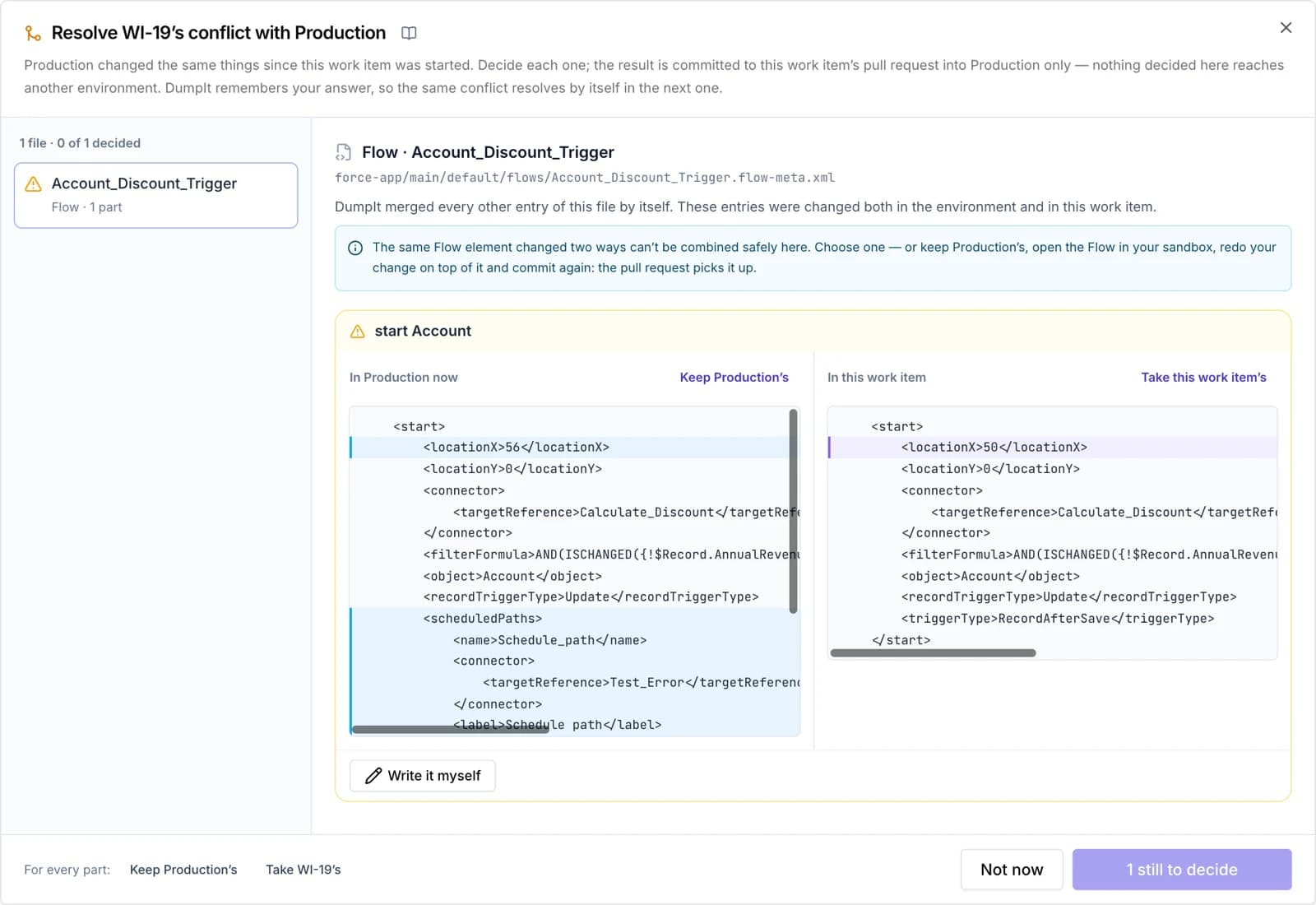Viewport: 1316px width, 905px height.
Task: Click the branch merge icon beside the title
Action: click(33, 33)
